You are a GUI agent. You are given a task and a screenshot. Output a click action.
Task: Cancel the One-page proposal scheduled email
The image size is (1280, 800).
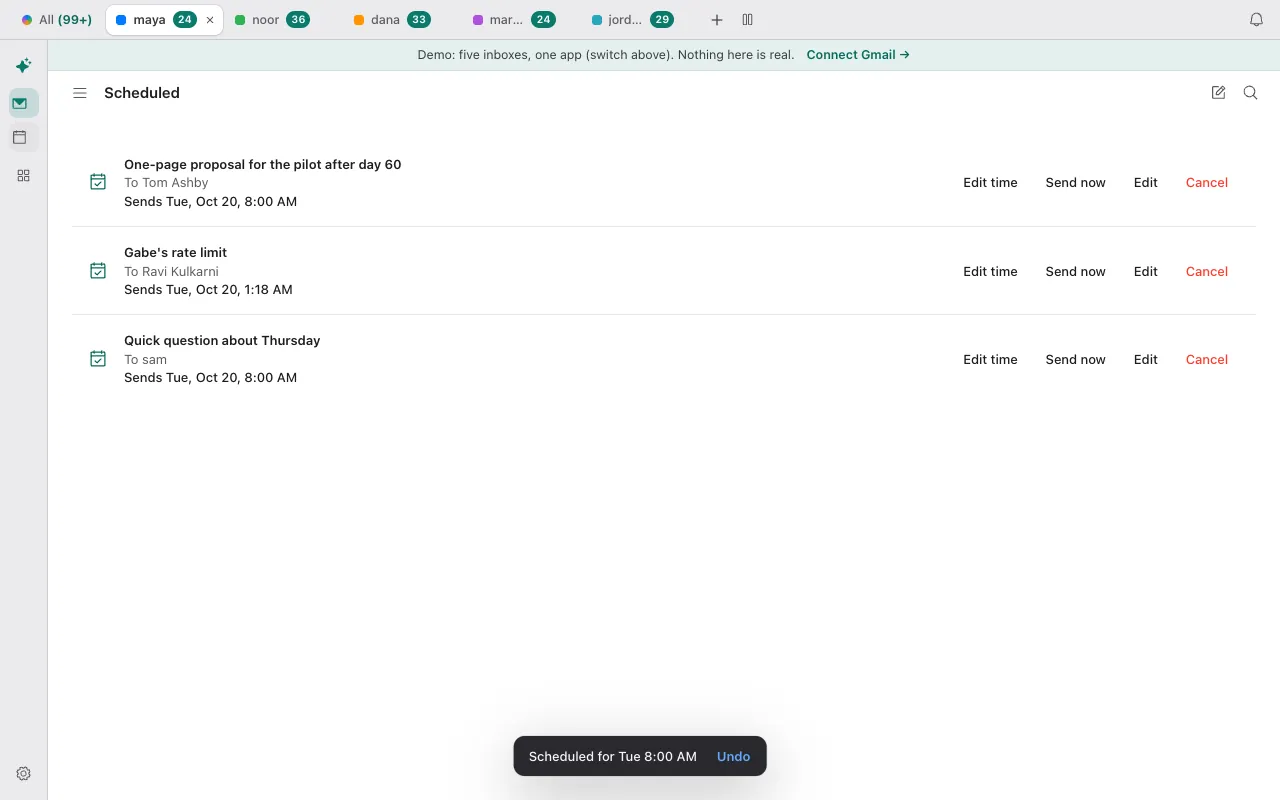(x=1207, y=183)
